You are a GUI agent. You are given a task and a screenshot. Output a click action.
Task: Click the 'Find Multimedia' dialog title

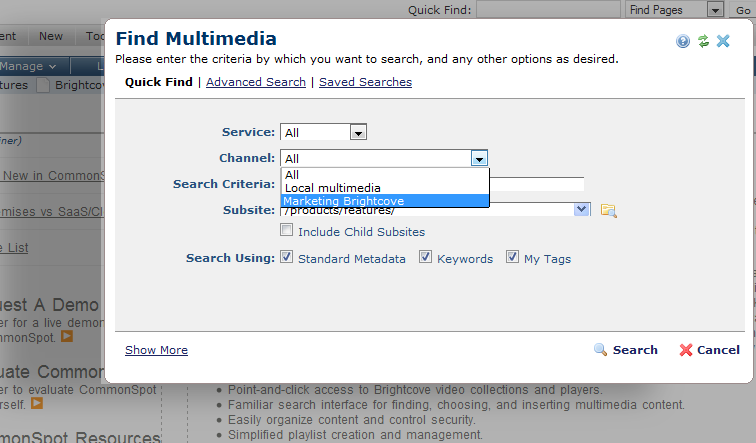[196, 39]
